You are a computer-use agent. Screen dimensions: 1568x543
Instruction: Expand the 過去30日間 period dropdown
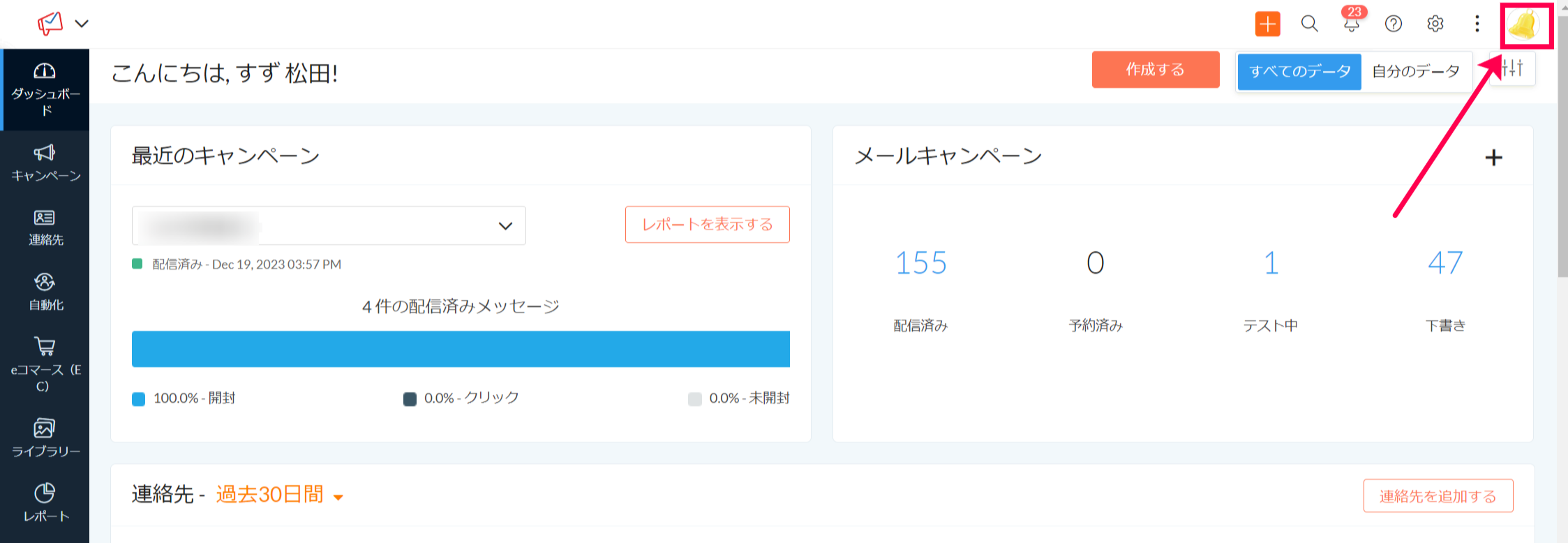pos(338,497)
